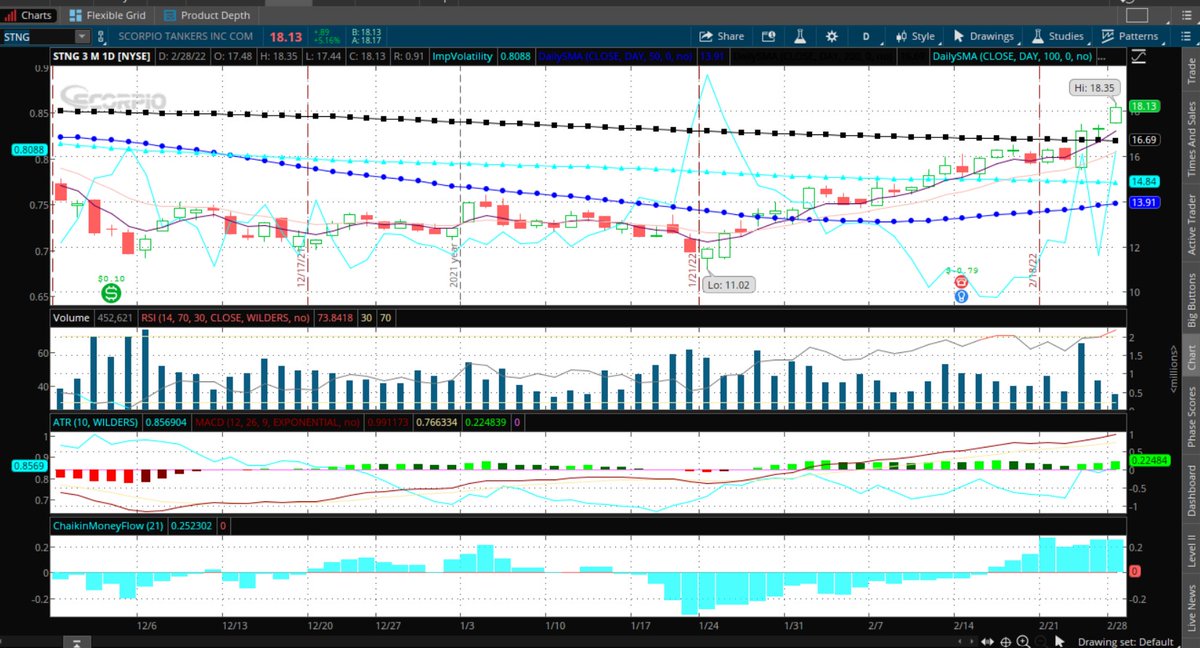Click the chart notes/alerts icon beside Share
Screen dimensions: 1200x648
point(768,36)
